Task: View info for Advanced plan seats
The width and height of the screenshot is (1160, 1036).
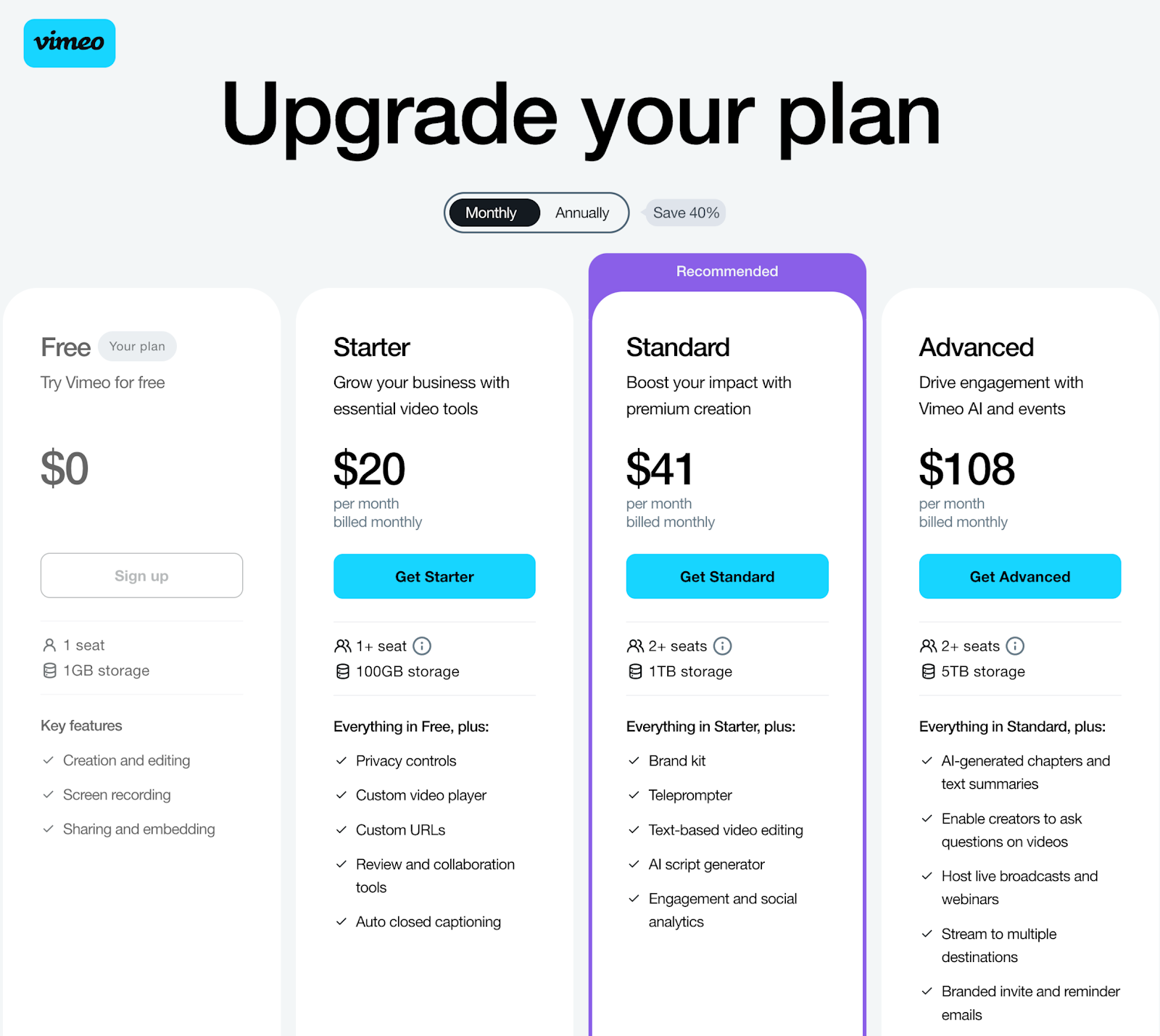Action: [x=1016, y=646]
